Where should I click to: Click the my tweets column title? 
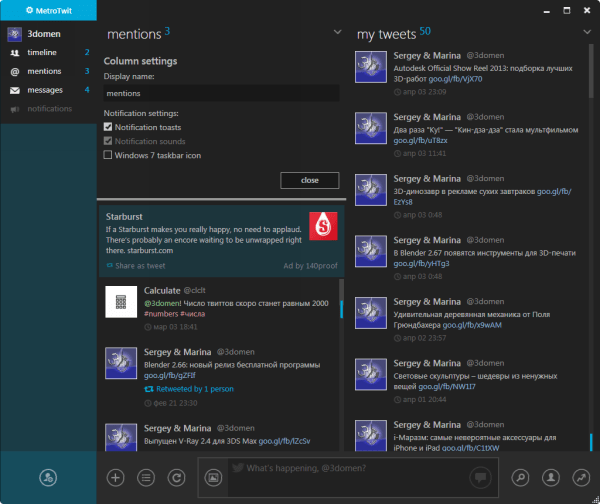[386, 34]
